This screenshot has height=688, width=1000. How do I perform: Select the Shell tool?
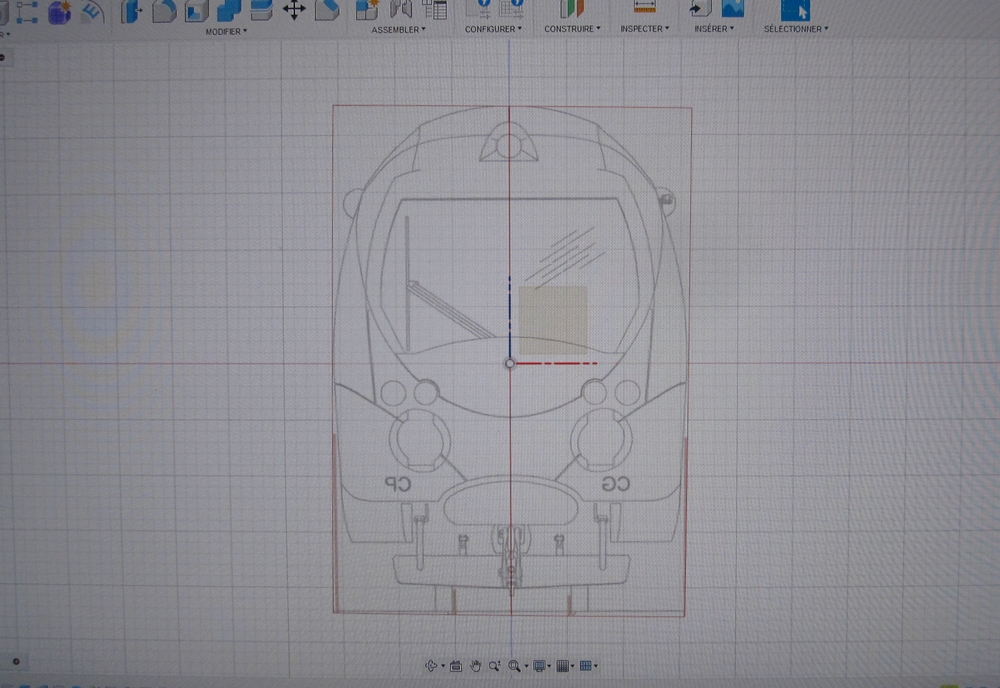tap(196, 11)
